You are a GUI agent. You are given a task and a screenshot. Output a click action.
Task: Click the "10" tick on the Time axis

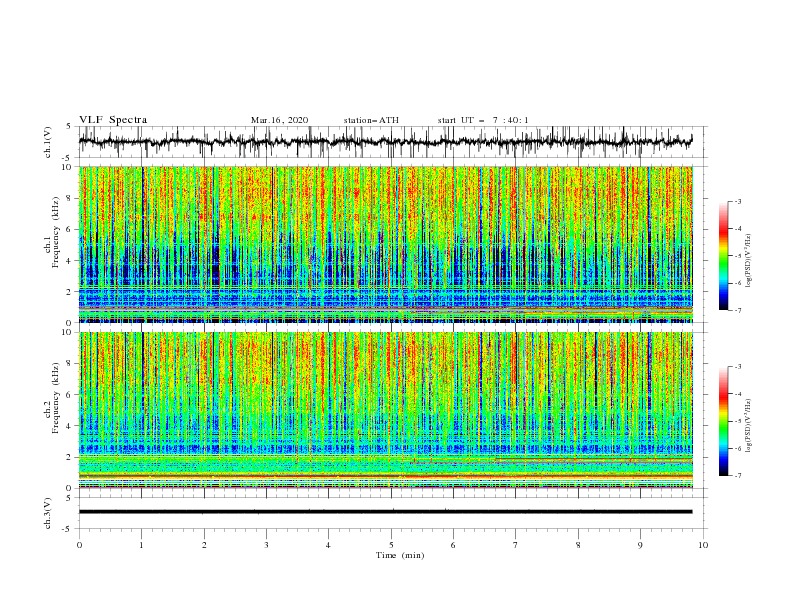[x=703, y=545]
